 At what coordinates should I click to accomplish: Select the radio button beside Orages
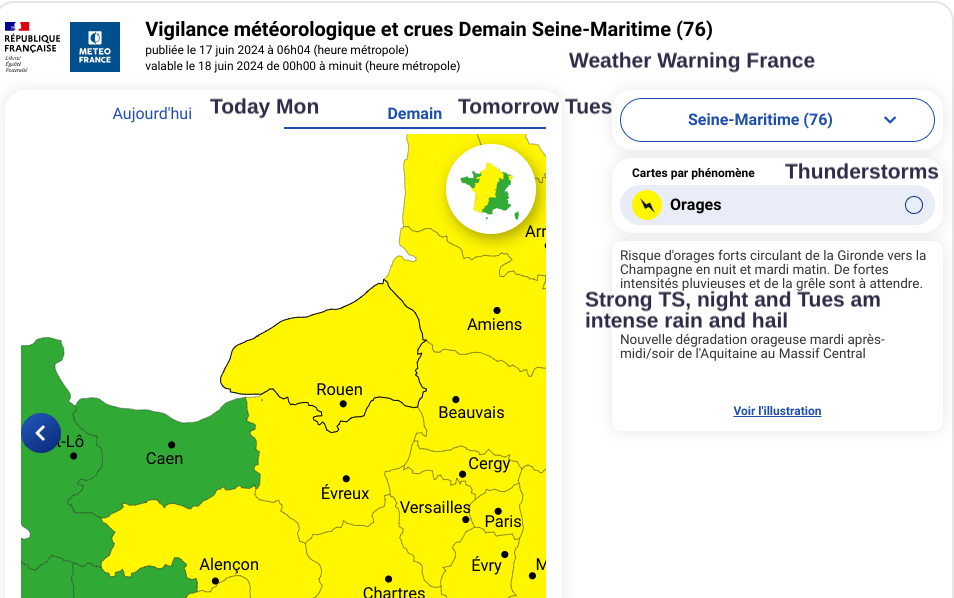coord(912,205)
